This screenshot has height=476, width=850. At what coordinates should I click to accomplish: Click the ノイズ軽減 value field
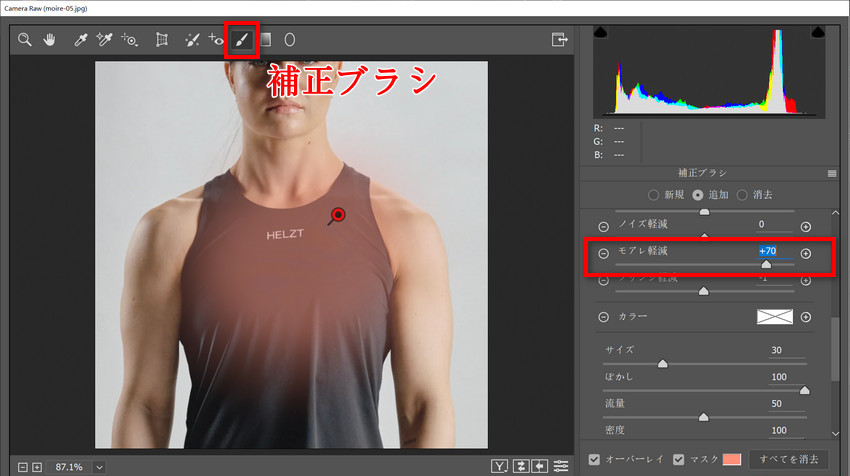click(775, 224)
